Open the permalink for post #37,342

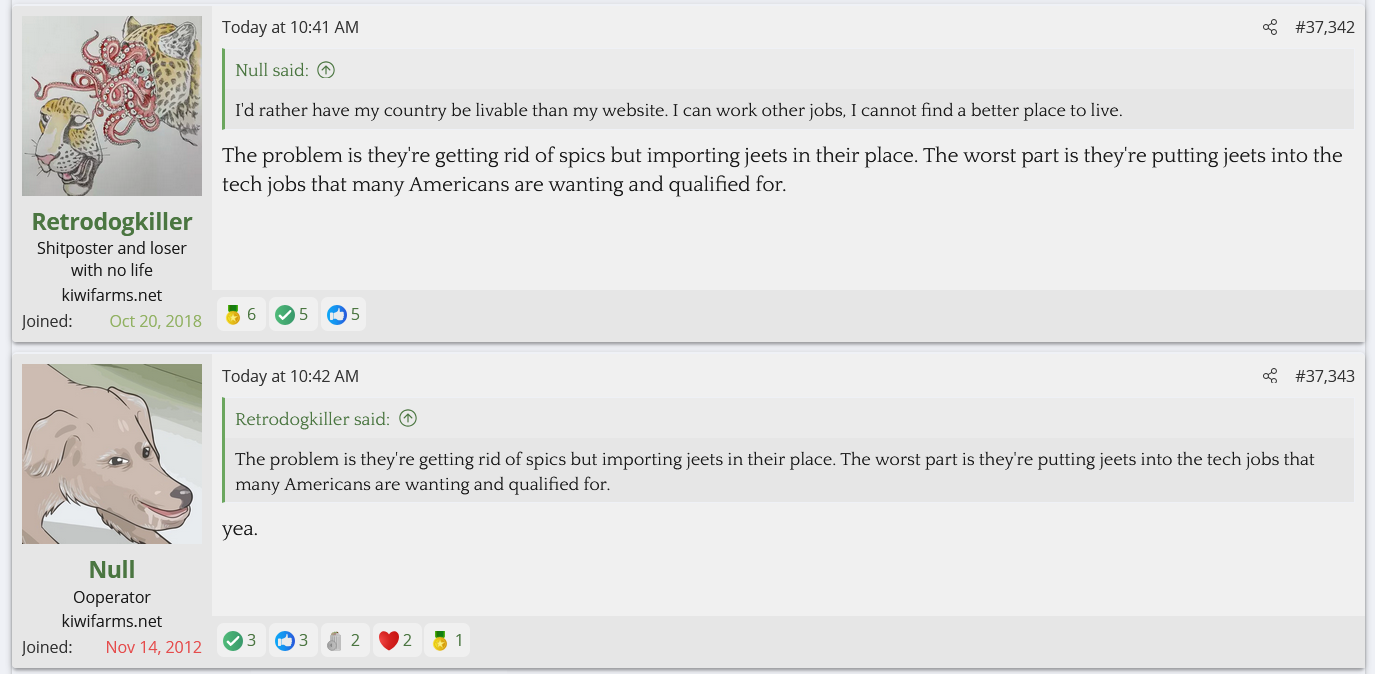click(x=1324, y=27)
